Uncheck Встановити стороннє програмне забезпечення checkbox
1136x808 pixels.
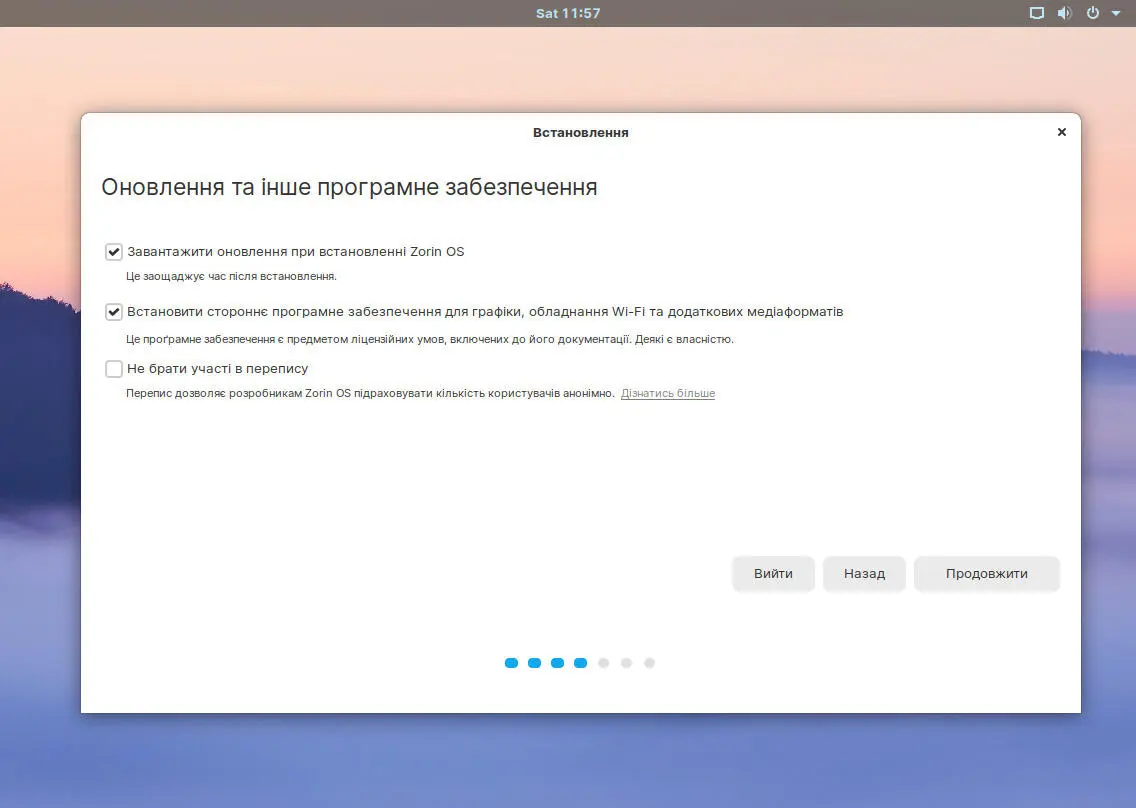click(114, 312)
